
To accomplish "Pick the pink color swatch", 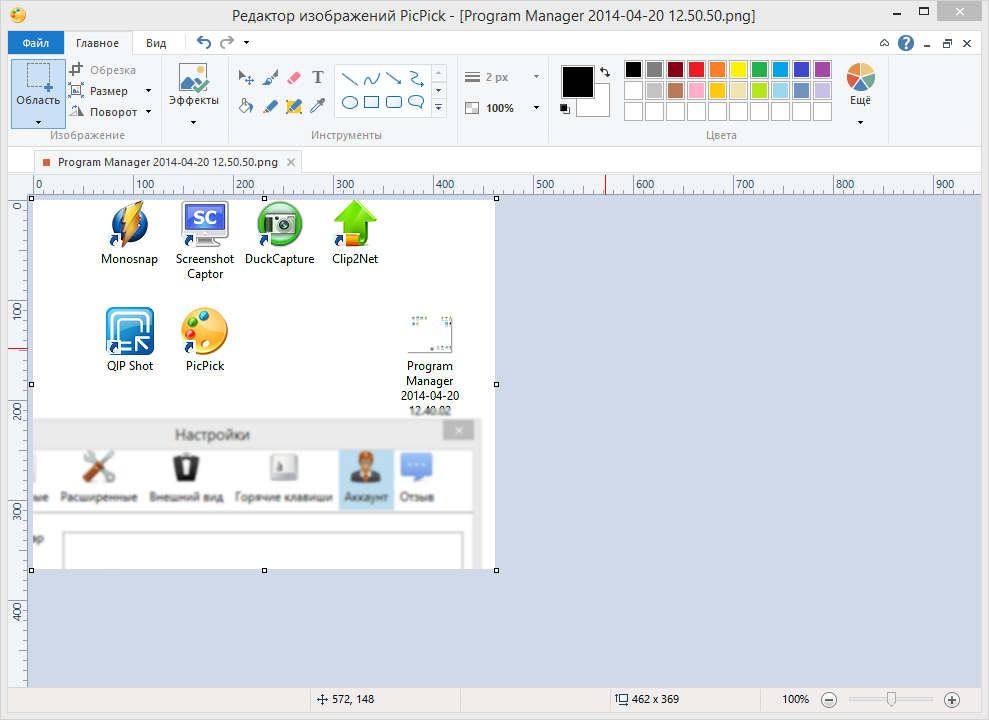I will tap(696, 91).
